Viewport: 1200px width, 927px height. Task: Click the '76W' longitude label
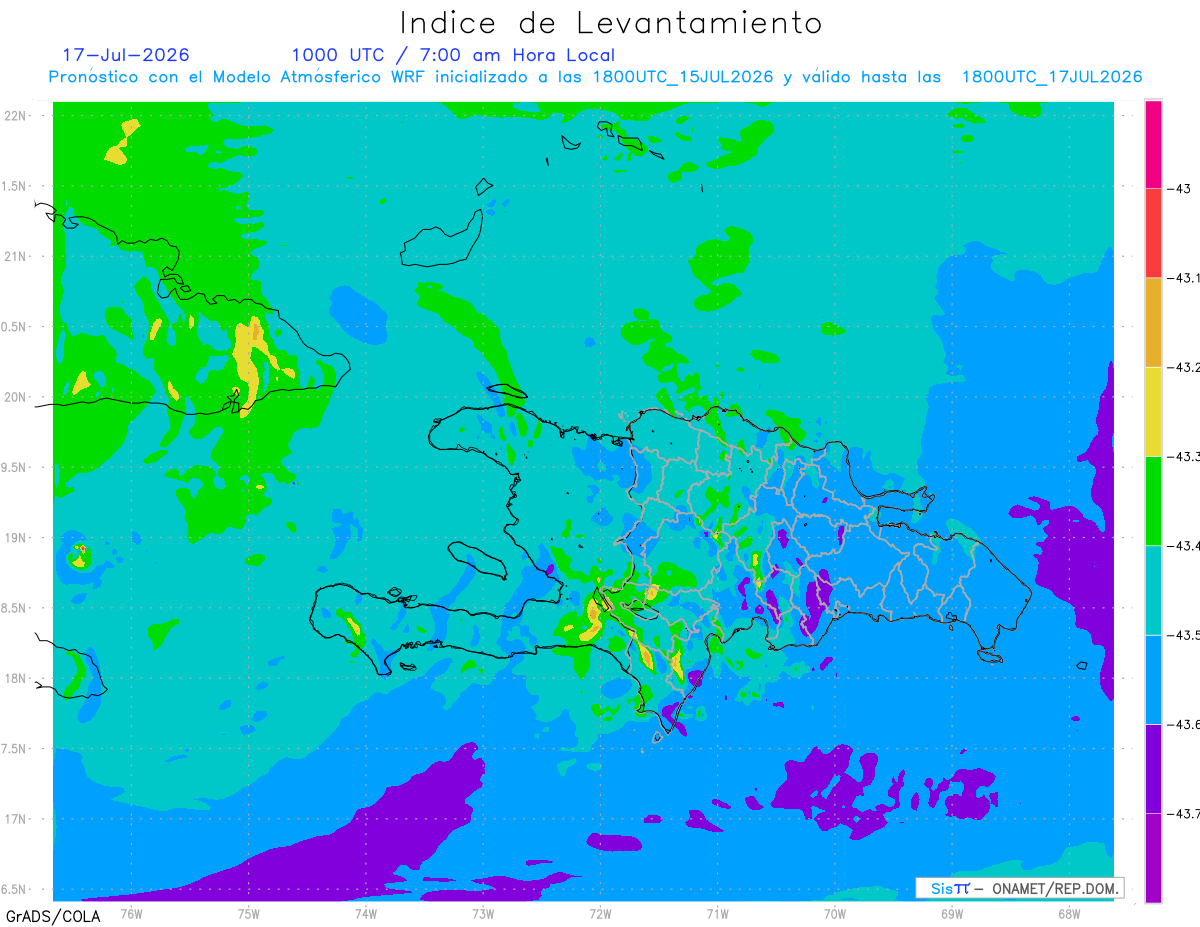(131, 913)
